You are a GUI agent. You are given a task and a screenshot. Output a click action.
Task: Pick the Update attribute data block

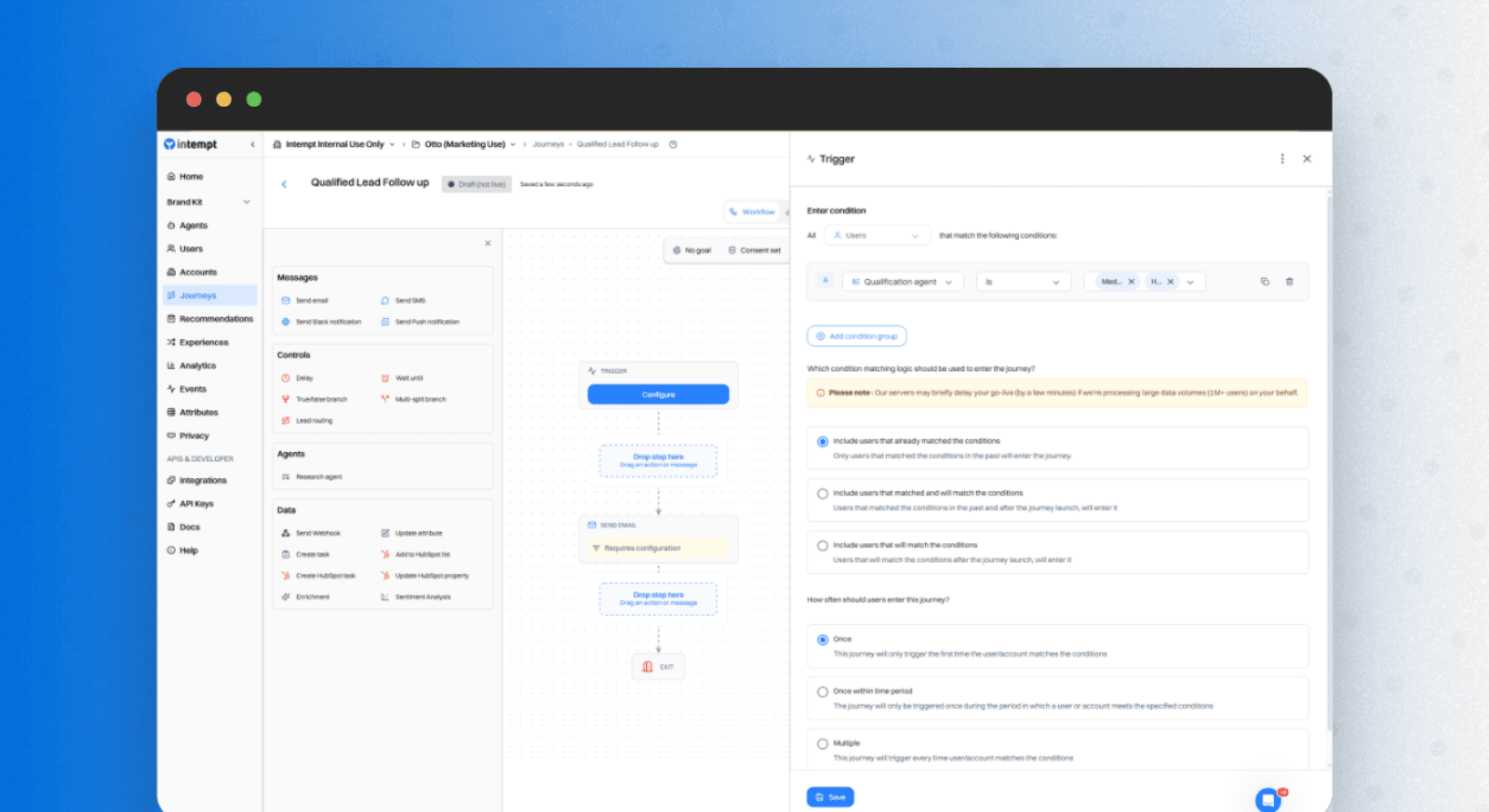[412, 533]
